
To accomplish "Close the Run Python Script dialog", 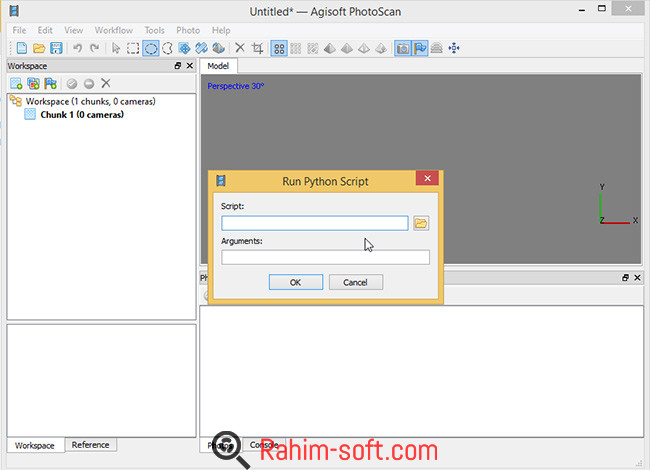I will pos(427,178).
